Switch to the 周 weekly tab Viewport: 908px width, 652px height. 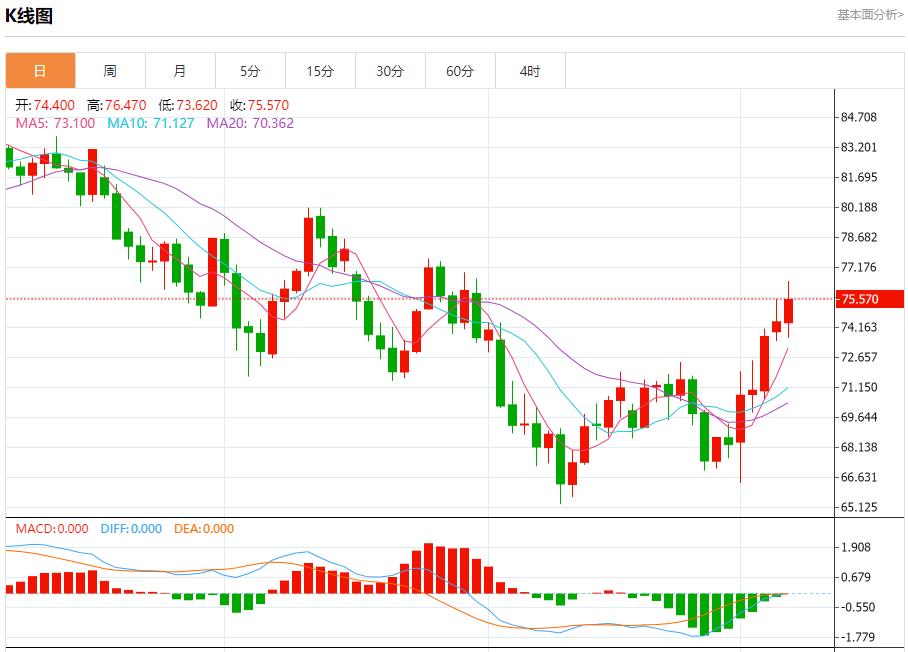click(x=110, y=71)
